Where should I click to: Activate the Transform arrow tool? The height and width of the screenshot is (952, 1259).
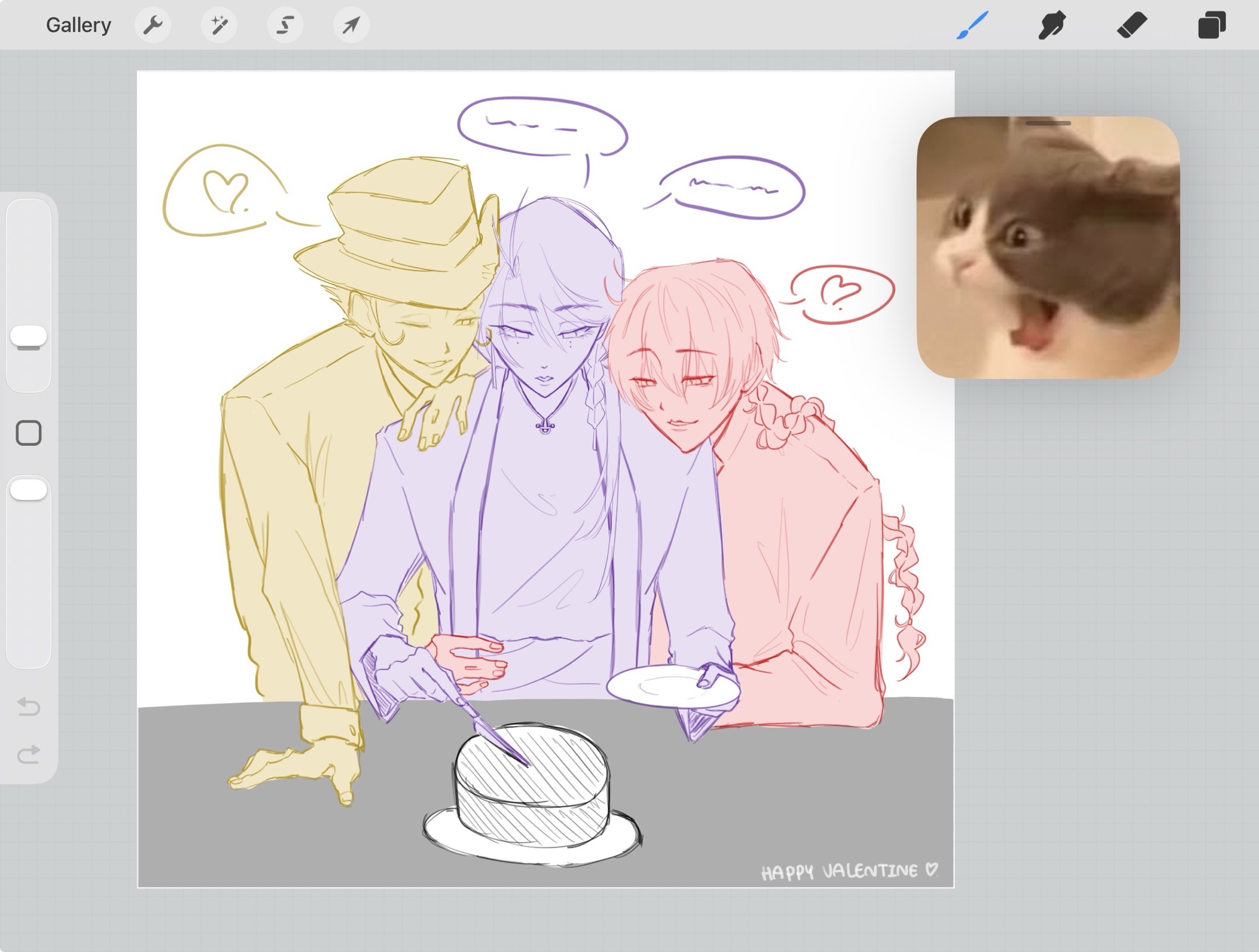coord(351,25)
